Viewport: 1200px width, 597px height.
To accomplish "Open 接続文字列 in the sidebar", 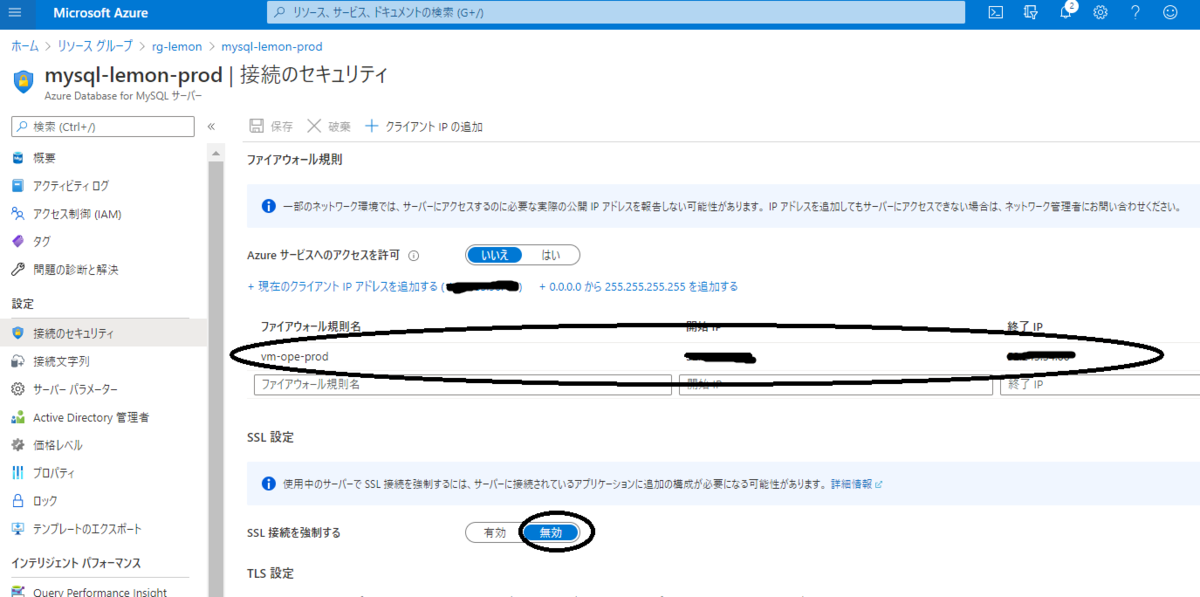I will click(61, 361).
